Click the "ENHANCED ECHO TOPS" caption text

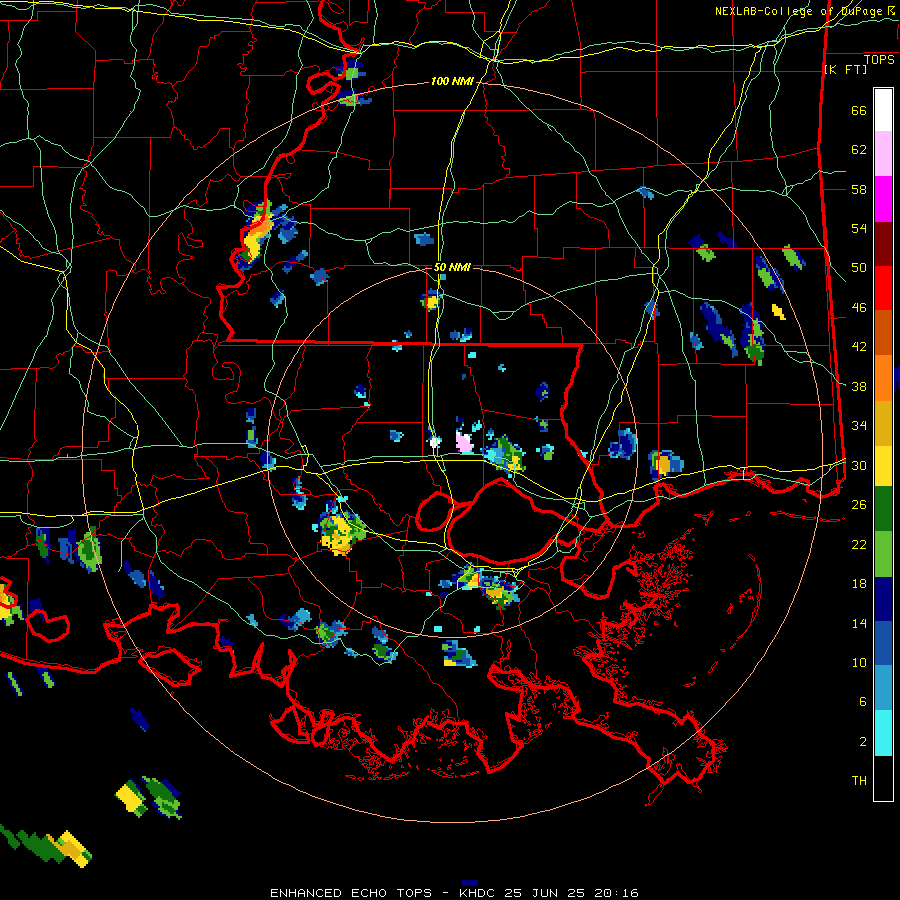pyautogui.click(x=351, y=893)
